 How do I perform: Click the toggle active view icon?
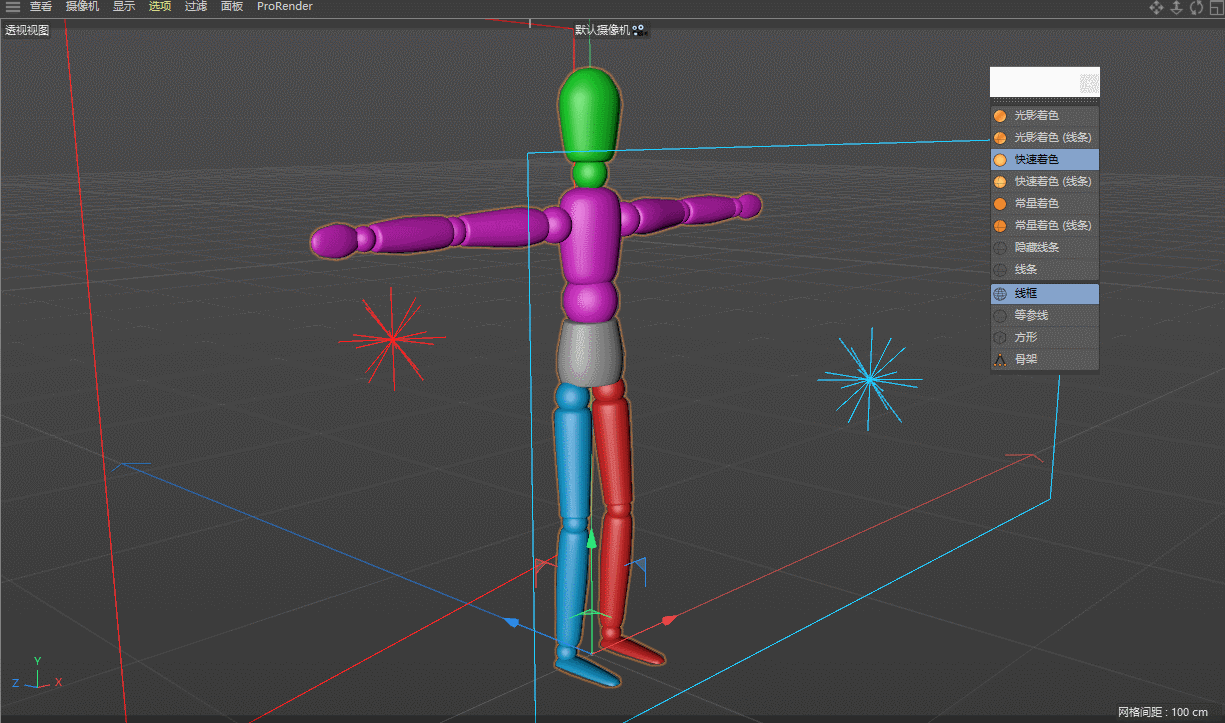(1215, 7)
